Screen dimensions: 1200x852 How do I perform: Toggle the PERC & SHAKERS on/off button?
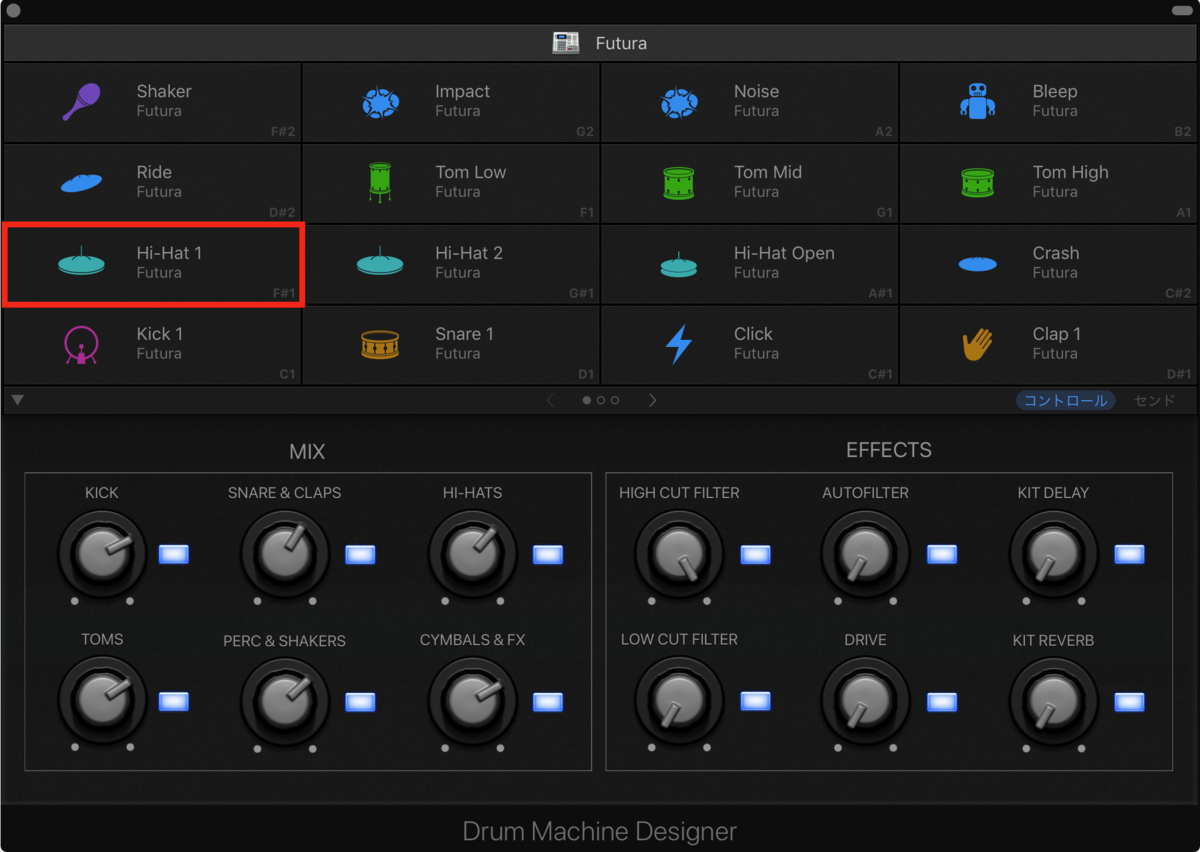click(360, 701)
